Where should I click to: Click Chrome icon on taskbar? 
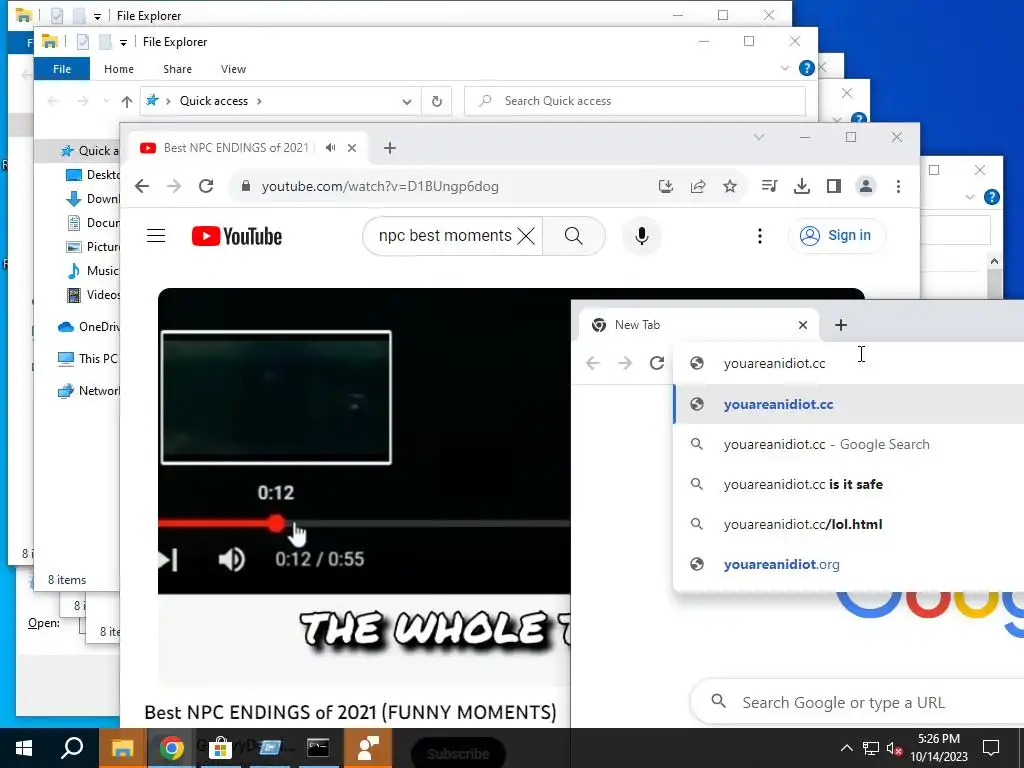[x=171, y=748]
